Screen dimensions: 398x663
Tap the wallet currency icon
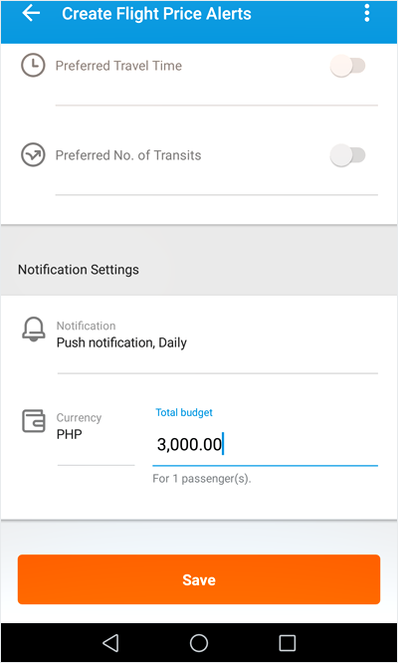pos(33,421)
